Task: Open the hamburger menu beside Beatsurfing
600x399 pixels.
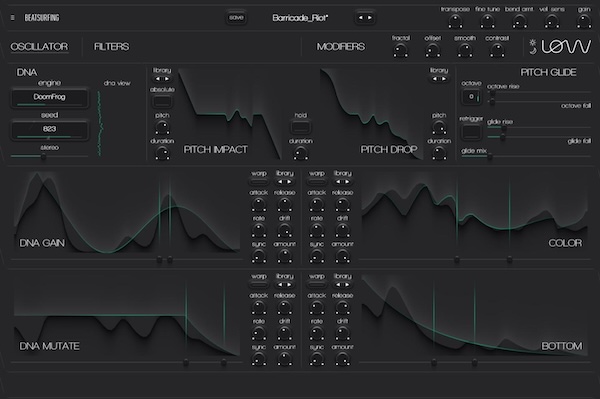Action: 13,18
